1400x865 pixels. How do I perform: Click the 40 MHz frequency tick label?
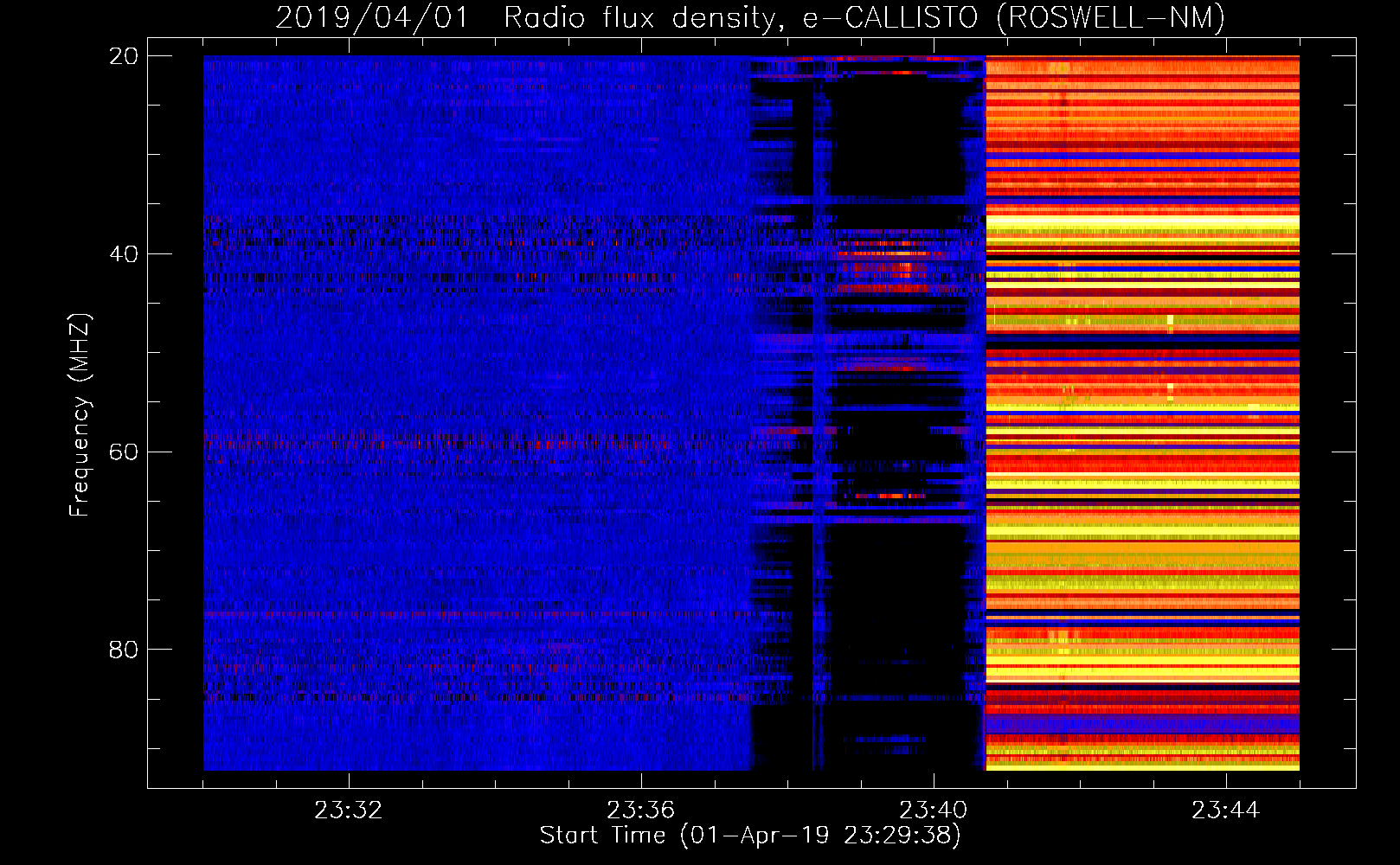[x=123, y=254]
